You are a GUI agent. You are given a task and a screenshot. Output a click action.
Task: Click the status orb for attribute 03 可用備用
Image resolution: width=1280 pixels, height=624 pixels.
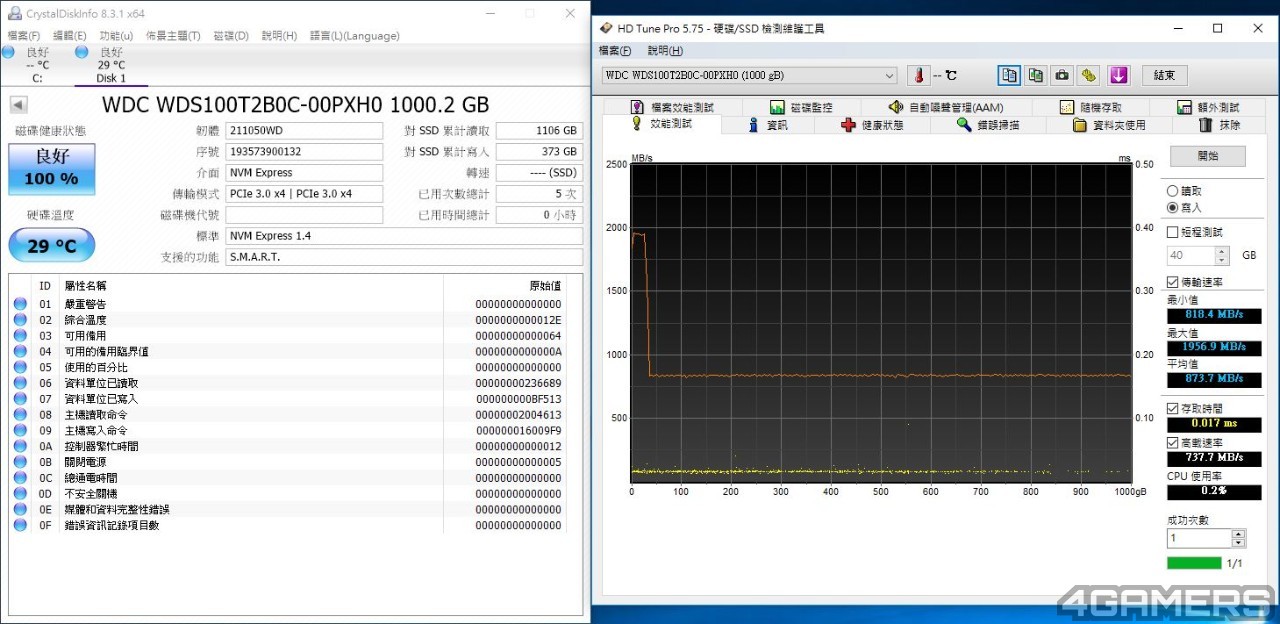(20, 336)
